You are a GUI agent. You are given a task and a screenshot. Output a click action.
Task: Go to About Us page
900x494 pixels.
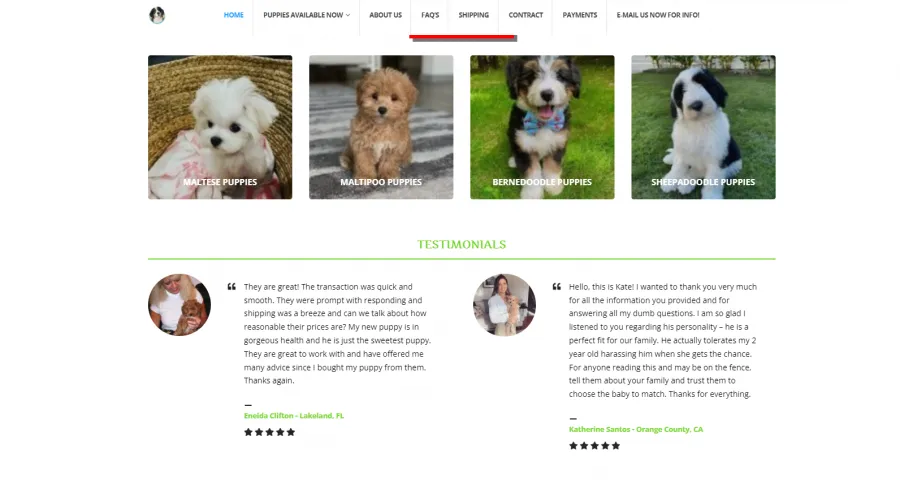click(385, 15)
